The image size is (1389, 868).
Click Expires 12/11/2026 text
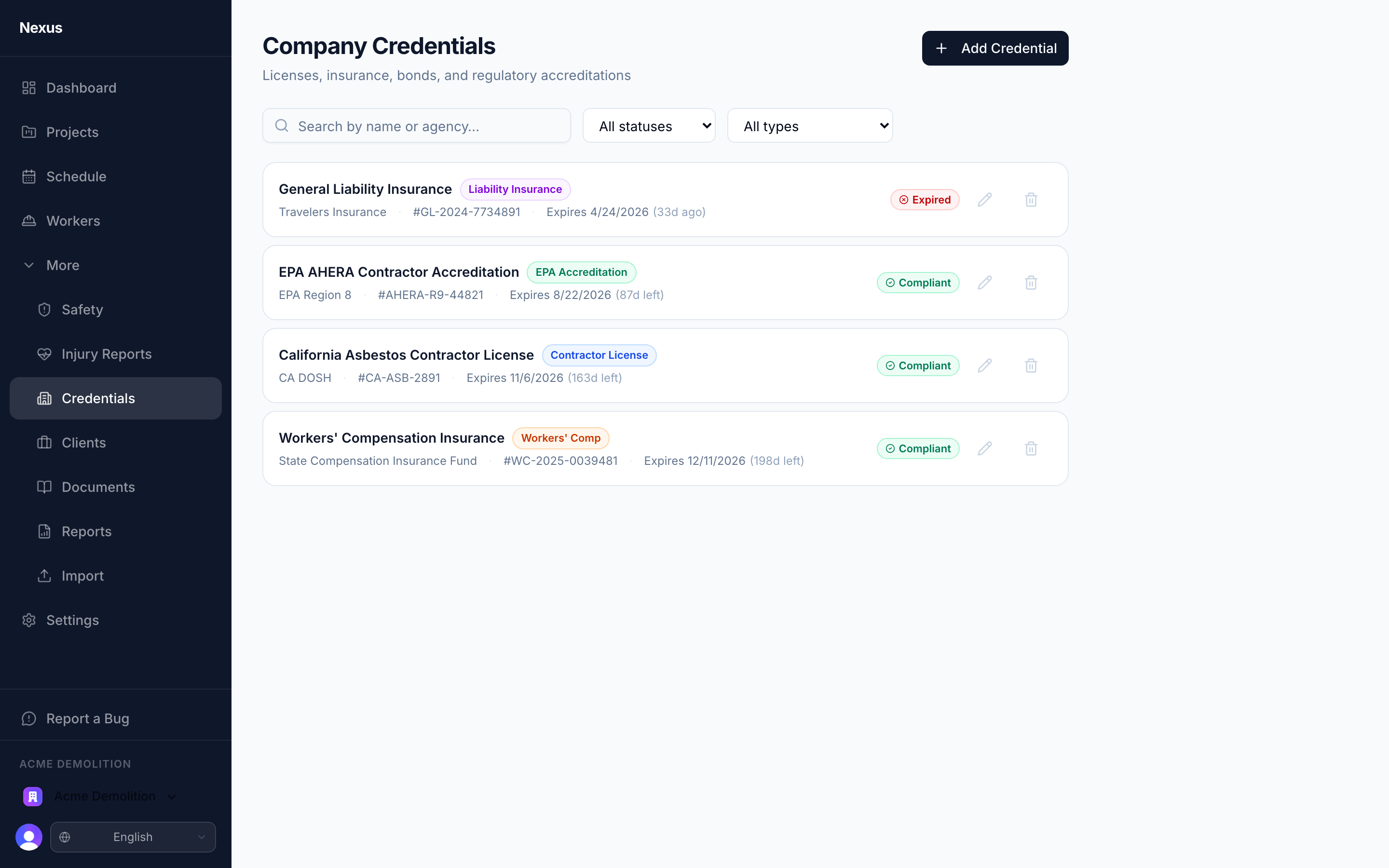tap(694, 461)
